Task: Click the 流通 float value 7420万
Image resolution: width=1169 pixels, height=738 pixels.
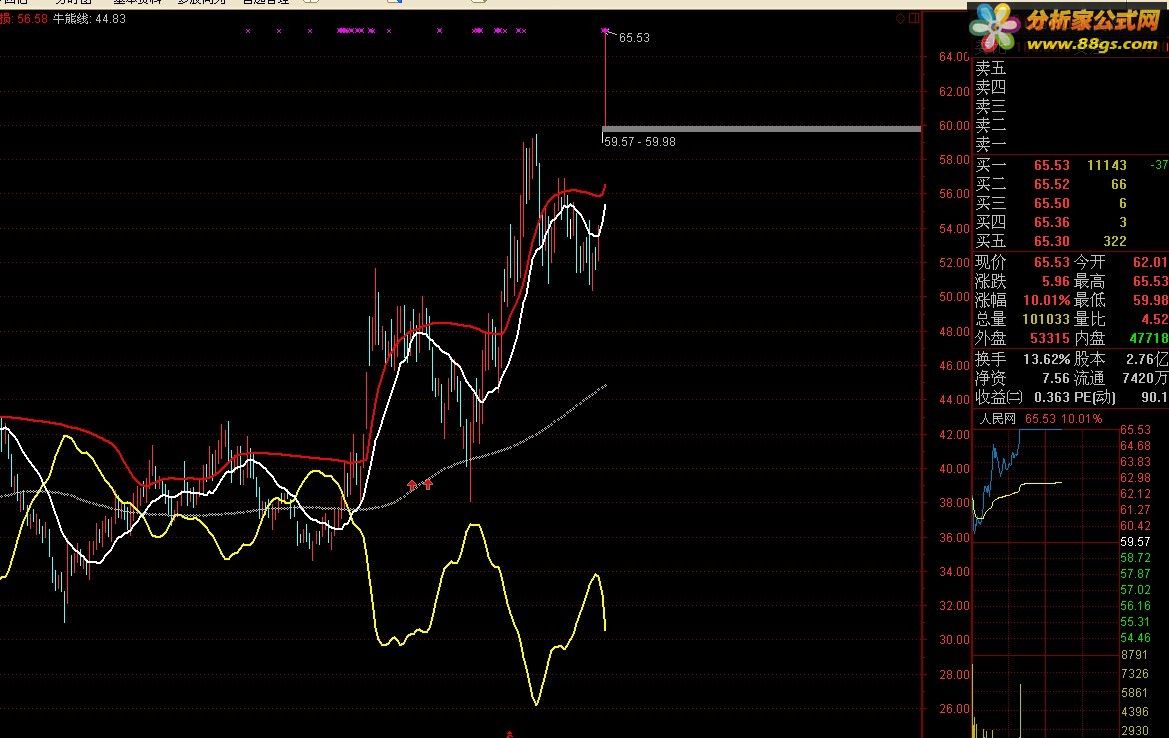Action: click(x=1144, y=378)
